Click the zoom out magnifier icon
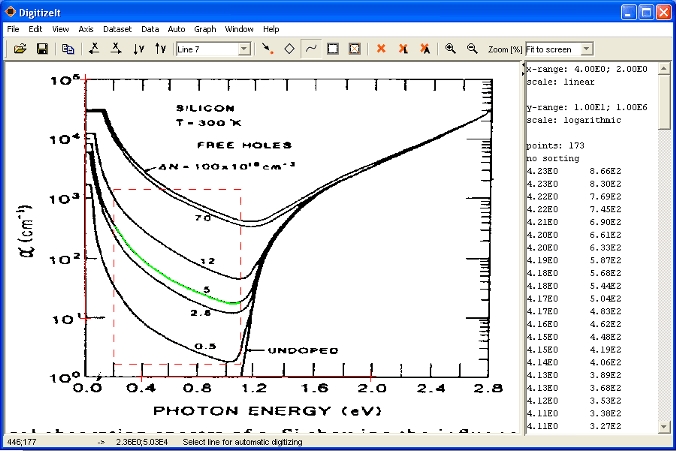Viewport: 676px width, 451px height. [472, 48]
